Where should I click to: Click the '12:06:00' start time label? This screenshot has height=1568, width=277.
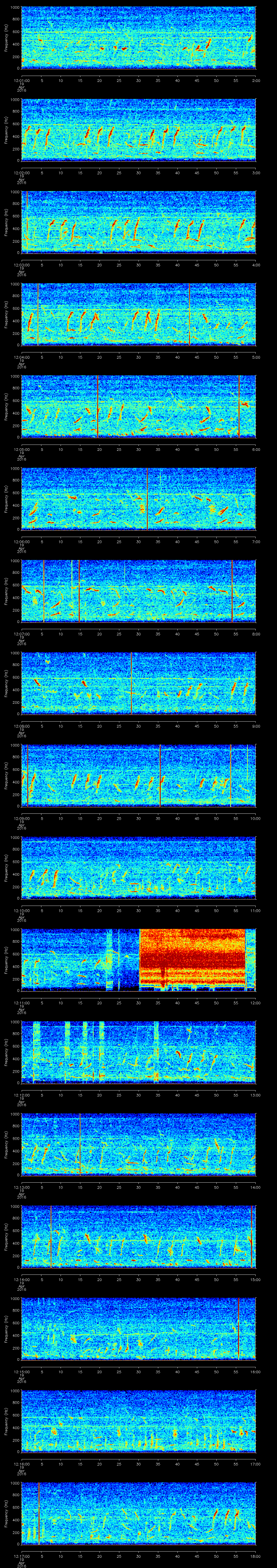pos(22,542)
